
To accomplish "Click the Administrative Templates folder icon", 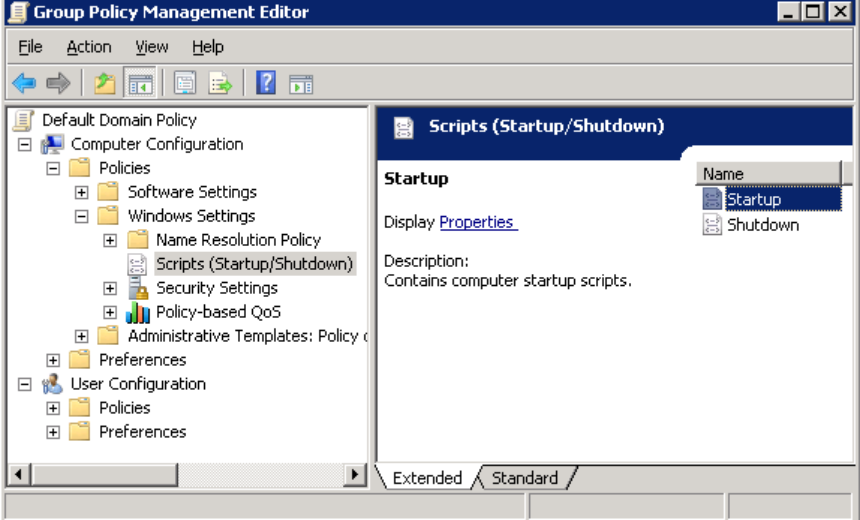I will click(108, 336).
